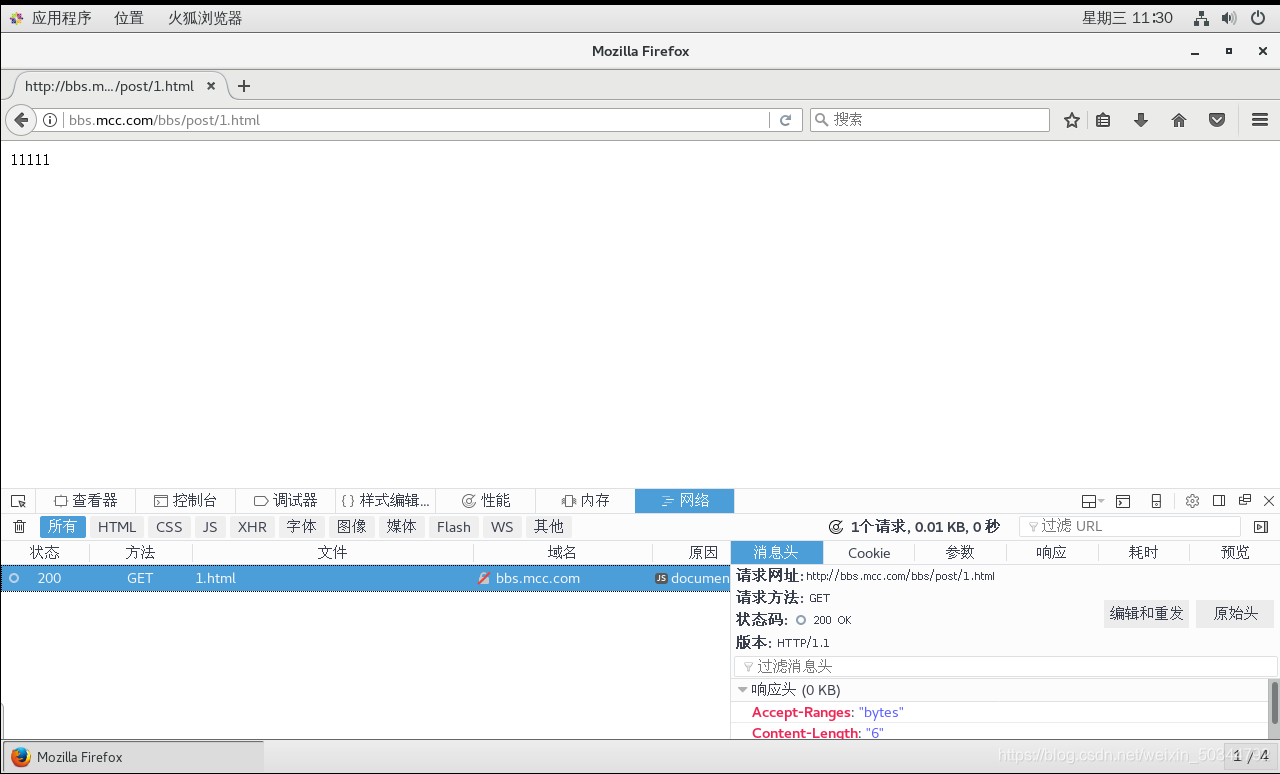Switch to the 内存 memory tab

[x=586, y=501]
